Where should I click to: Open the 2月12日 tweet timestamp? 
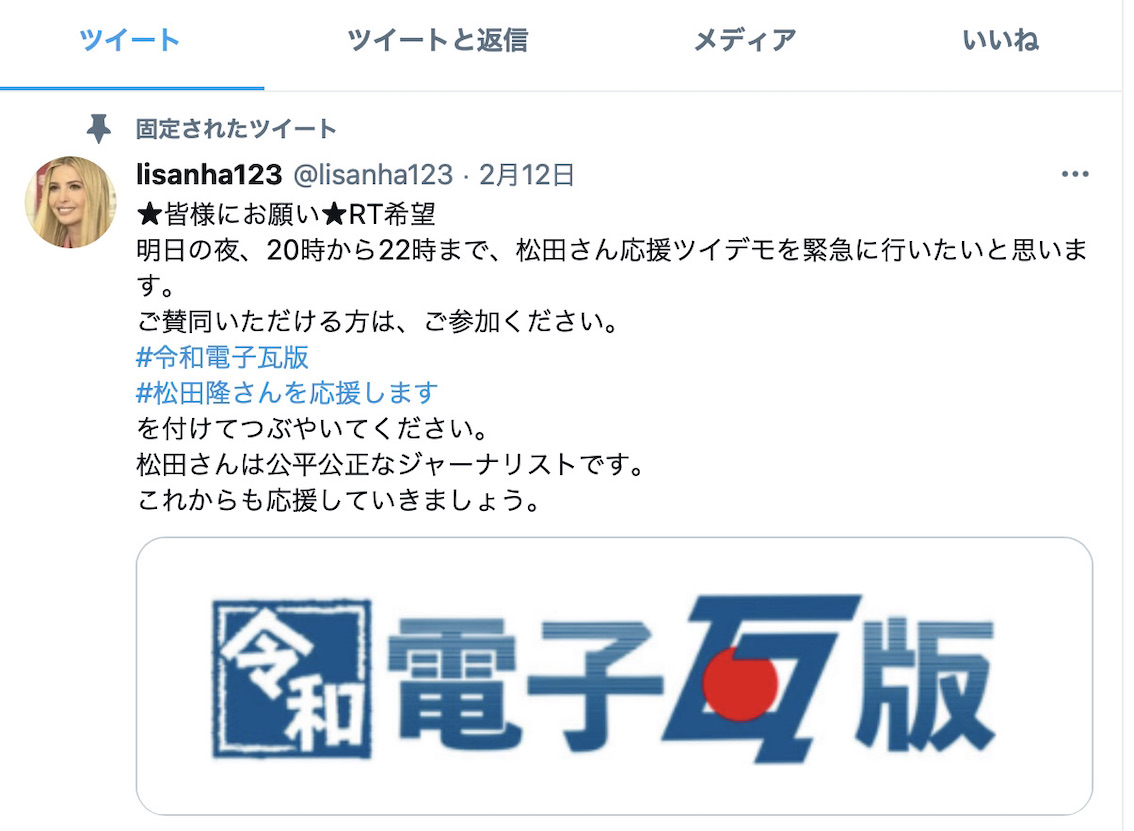(527, 175)
